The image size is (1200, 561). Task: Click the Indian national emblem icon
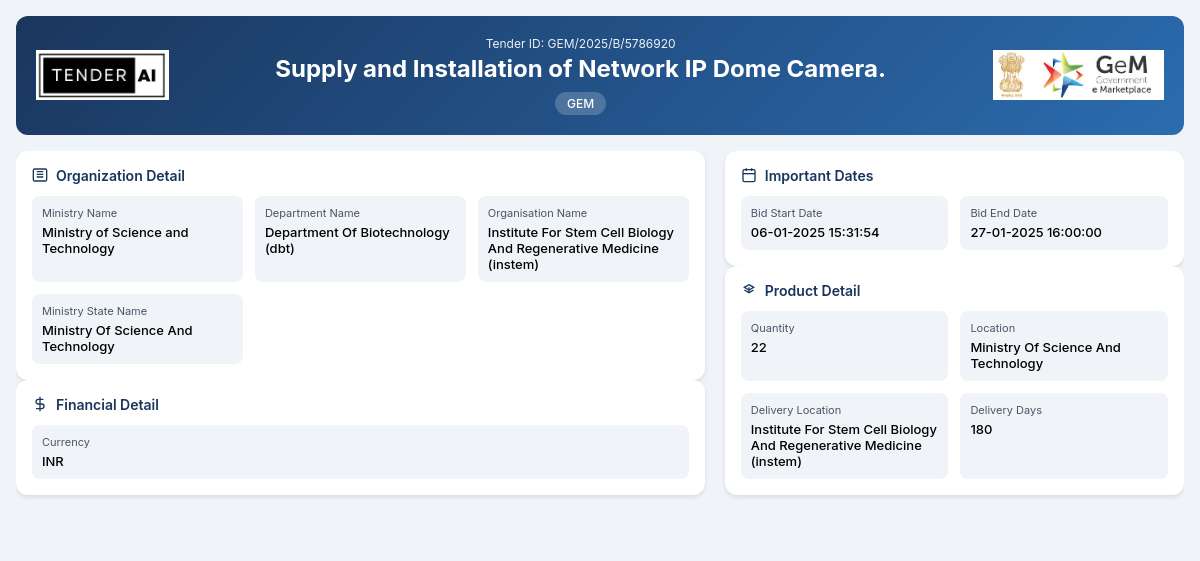point(1012,75)
